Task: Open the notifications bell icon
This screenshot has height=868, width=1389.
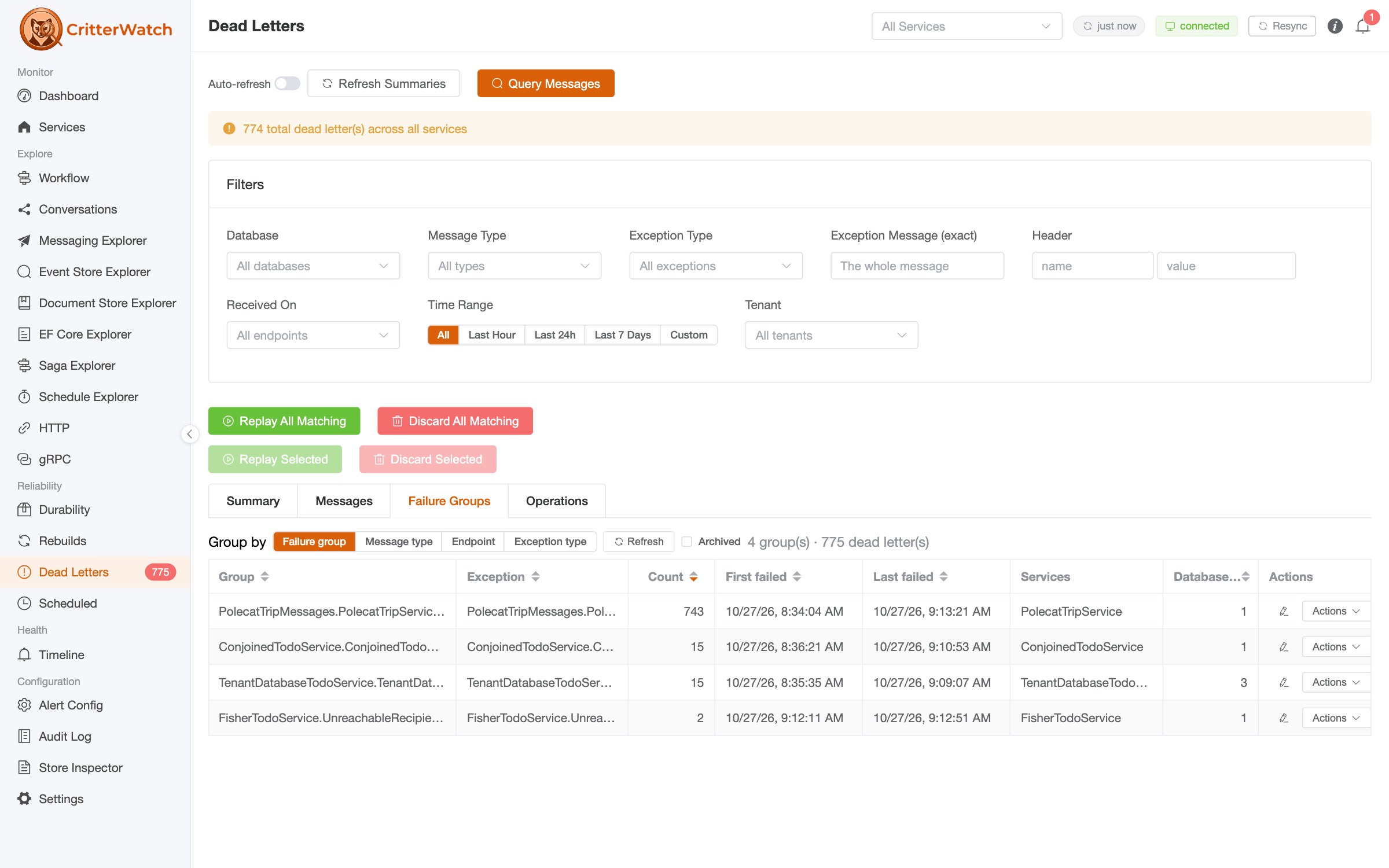Action: point(1362,26)
